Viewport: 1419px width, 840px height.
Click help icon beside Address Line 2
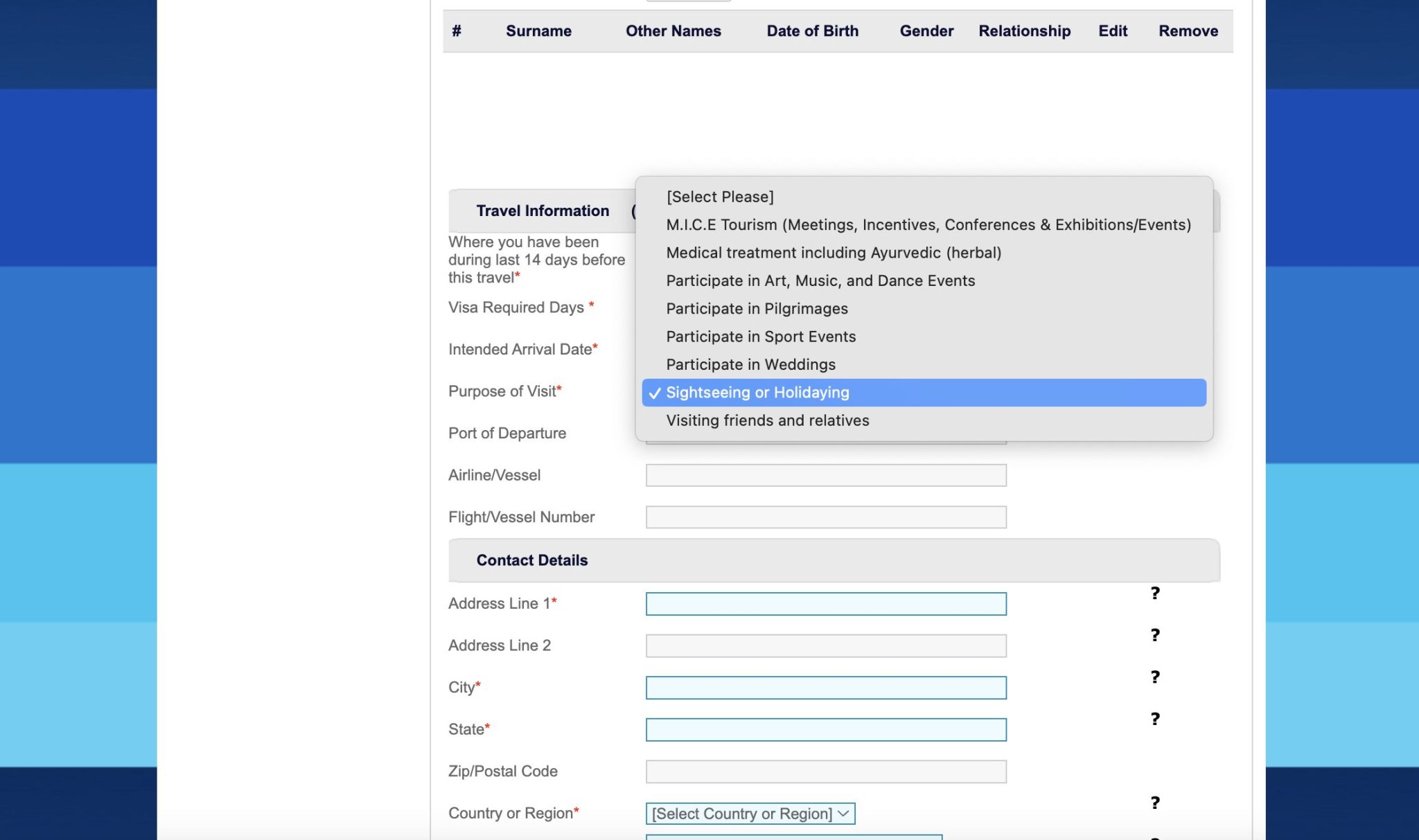tap(1155, 635)
